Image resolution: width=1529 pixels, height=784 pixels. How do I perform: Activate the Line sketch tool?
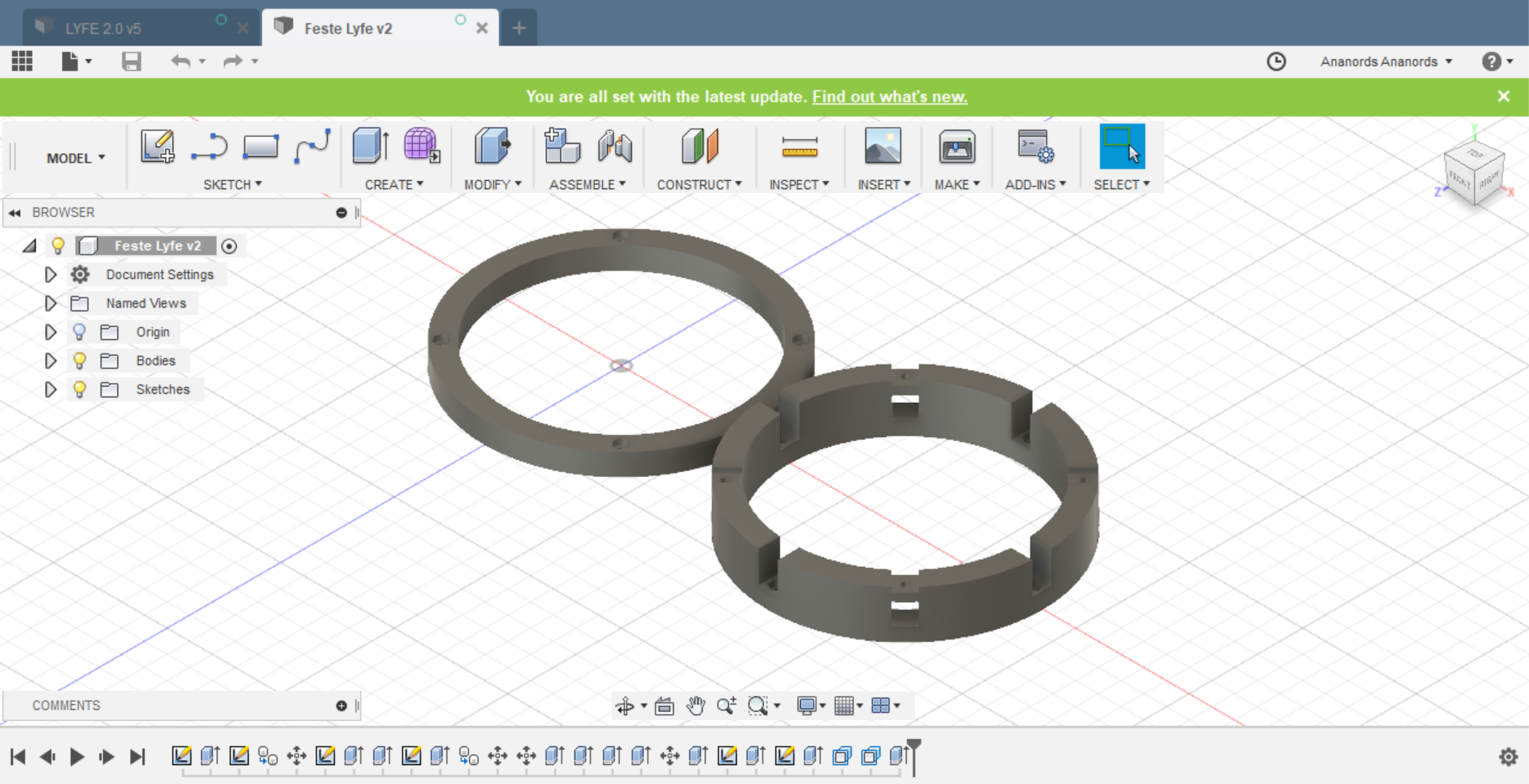209,147
